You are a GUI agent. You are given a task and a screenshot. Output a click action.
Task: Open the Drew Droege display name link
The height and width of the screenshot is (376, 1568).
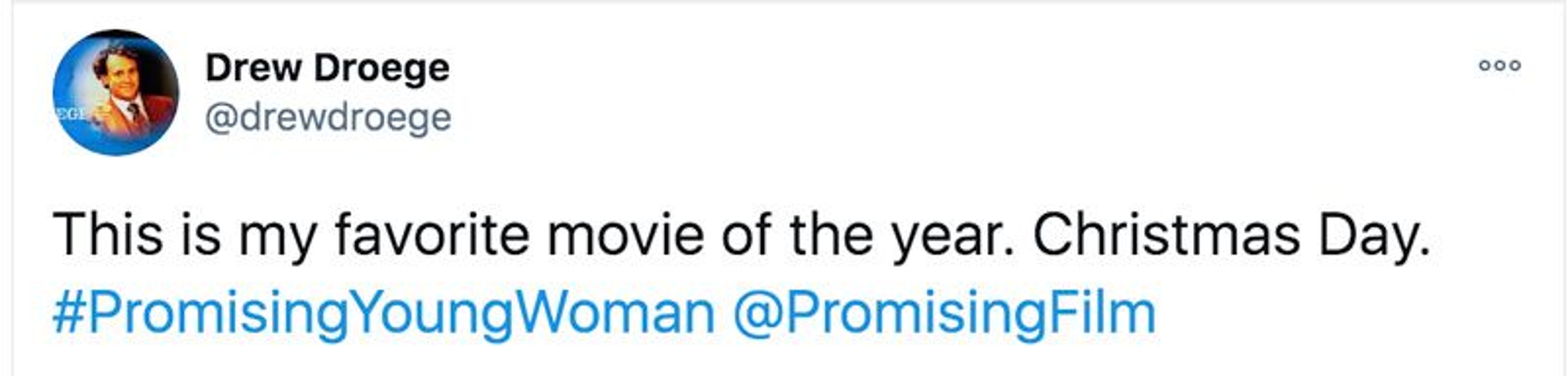pyautogui.click(x=327, y=68)
